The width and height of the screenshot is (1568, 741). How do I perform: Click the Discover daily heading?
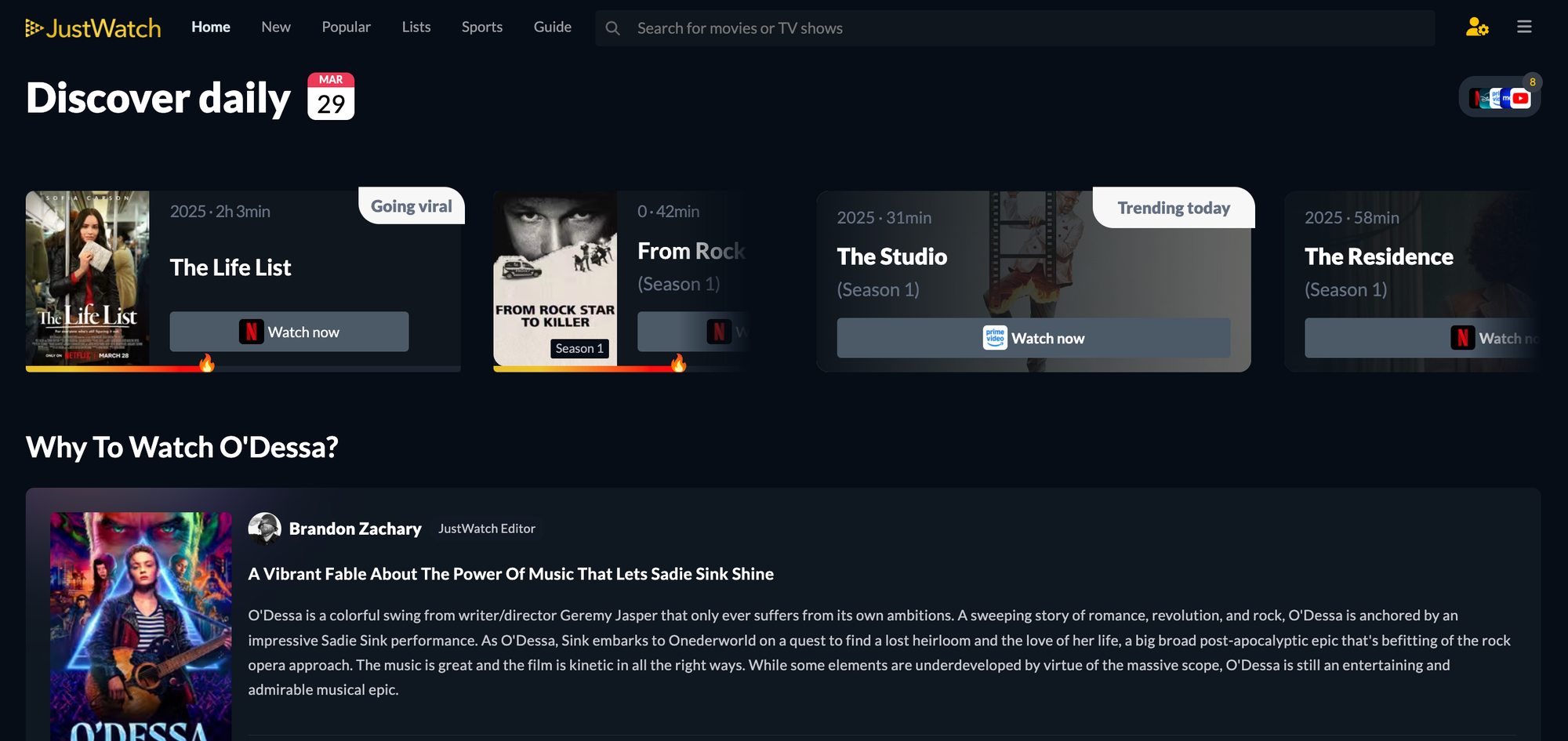pyautogui.click(x=158, y=98)
